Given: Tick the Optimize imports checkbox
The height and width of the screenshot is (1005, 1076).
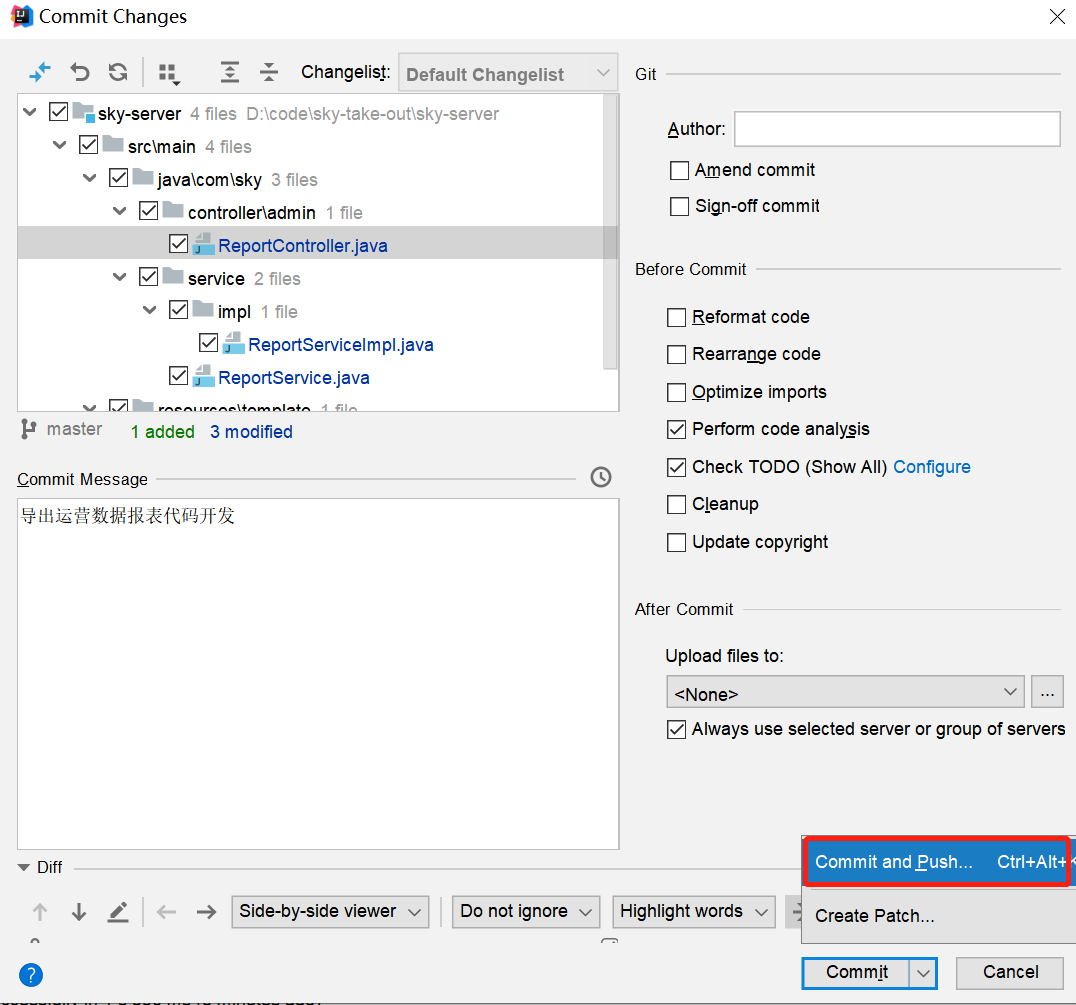Looking at the screenshot, I should click(677, 392).
